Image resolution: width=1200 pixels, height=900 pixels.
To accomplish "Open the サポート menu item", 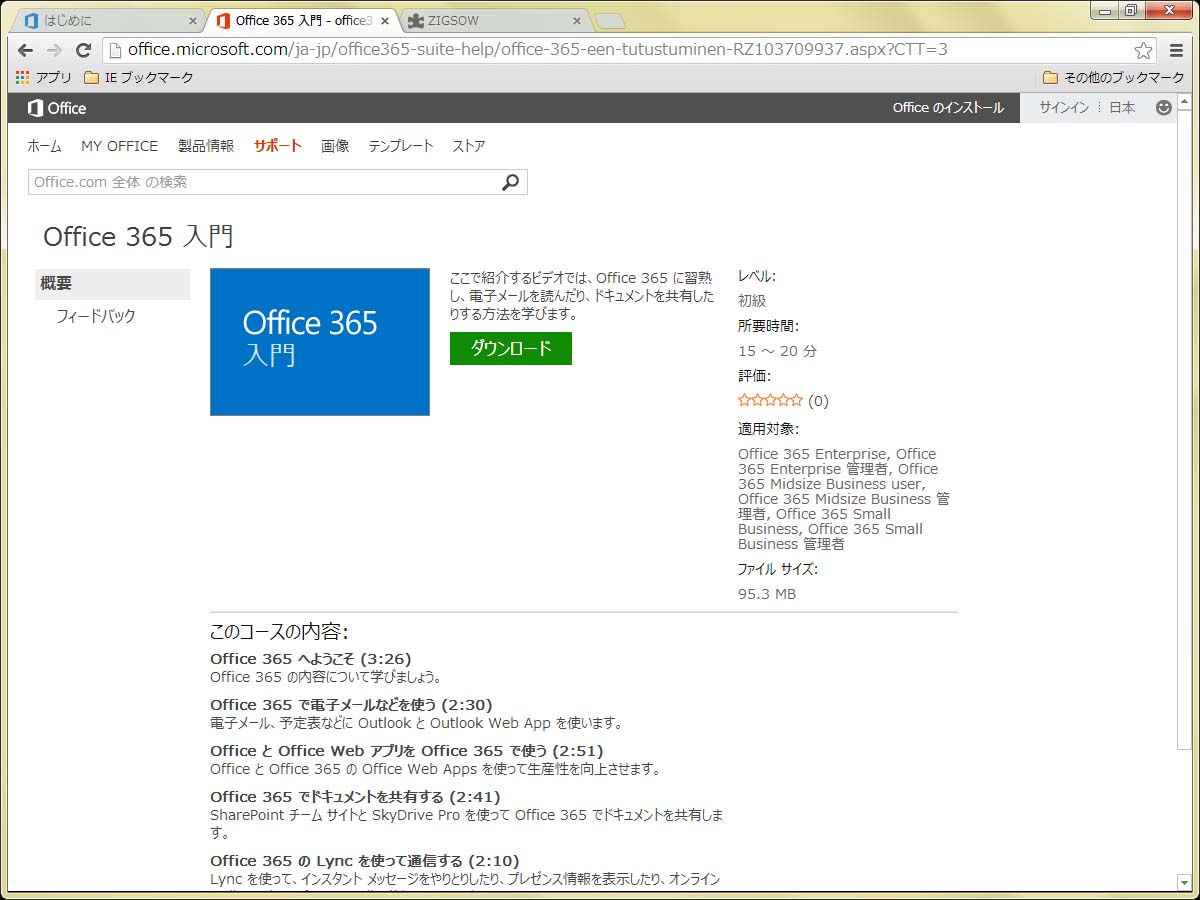I will (x=277, y=146).
